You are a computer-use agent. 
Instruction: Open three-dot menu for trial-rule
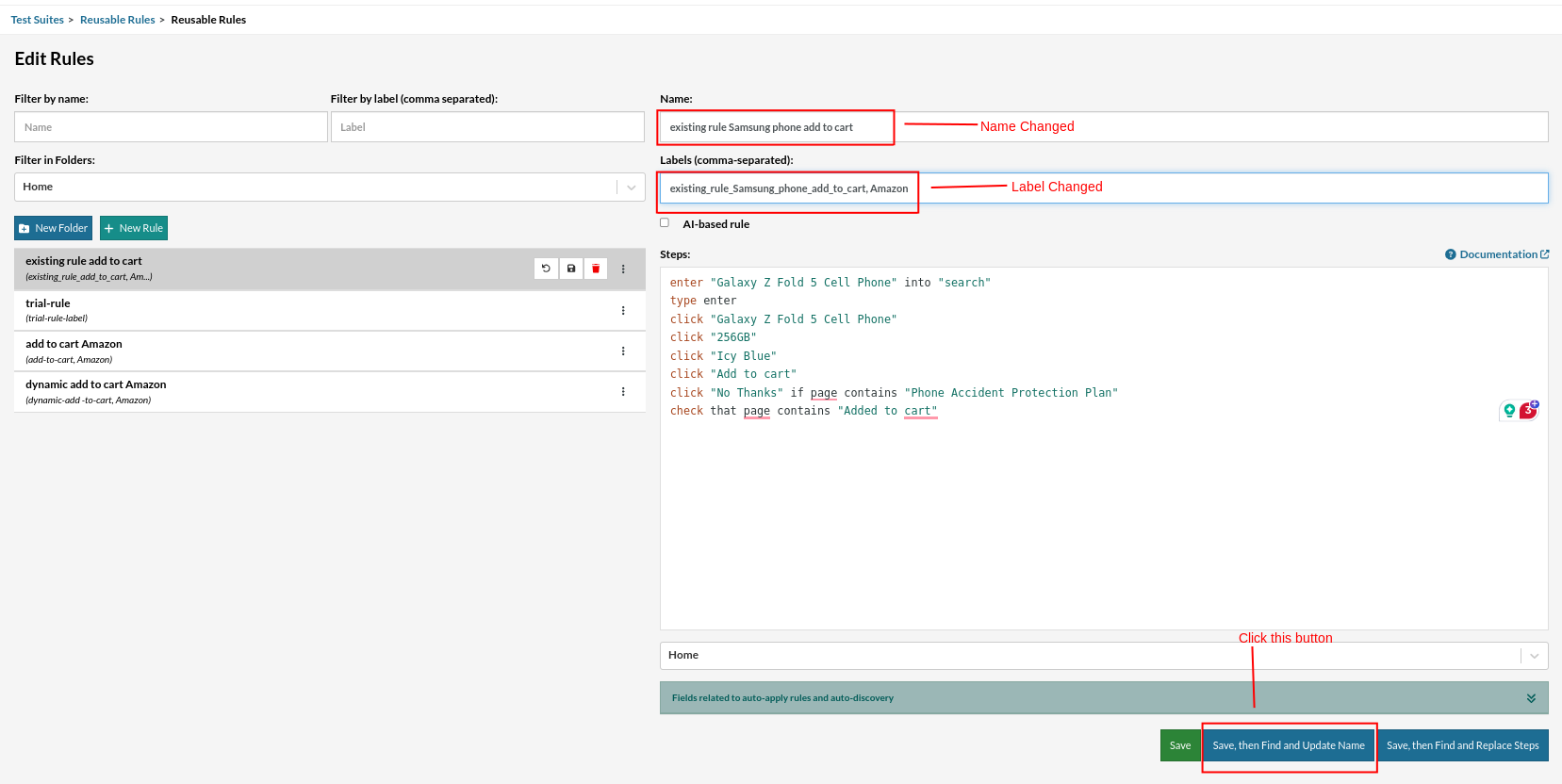[623, 311]
